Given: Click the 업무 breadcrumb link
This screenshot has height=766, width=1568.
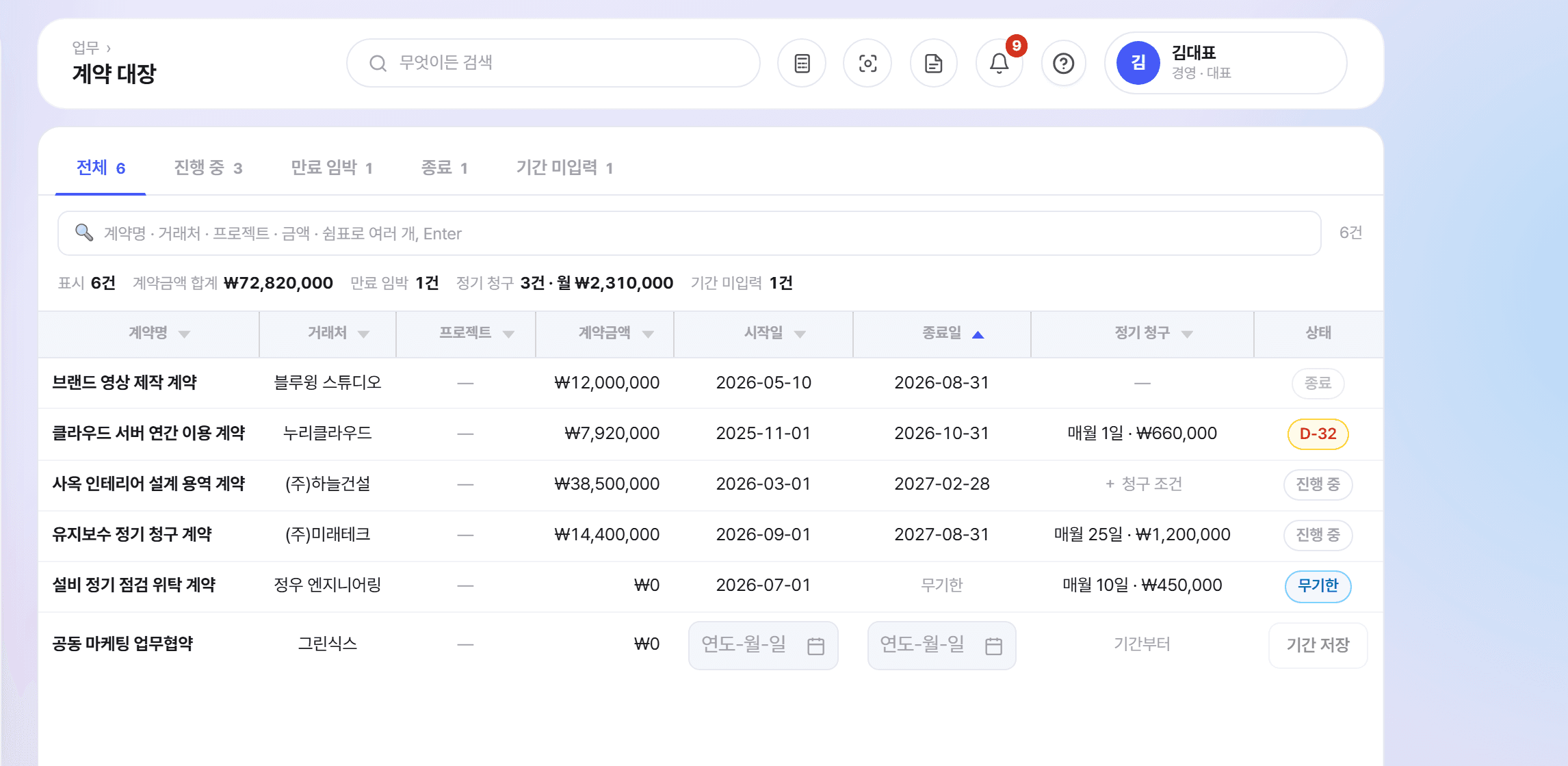Looking at the screenshot, I should pyautogui.click(x=86, y=48).
